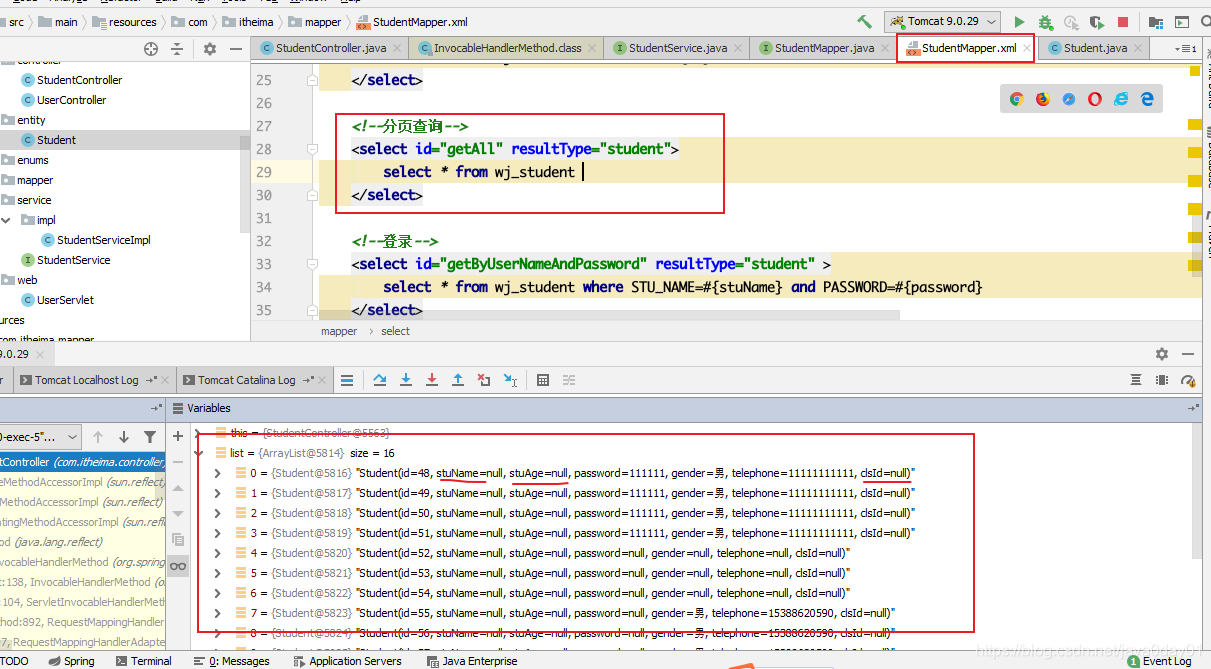The image size is (1211, 669).
Task: Go to the previous frame with up arrow
Action: point(98,437)
